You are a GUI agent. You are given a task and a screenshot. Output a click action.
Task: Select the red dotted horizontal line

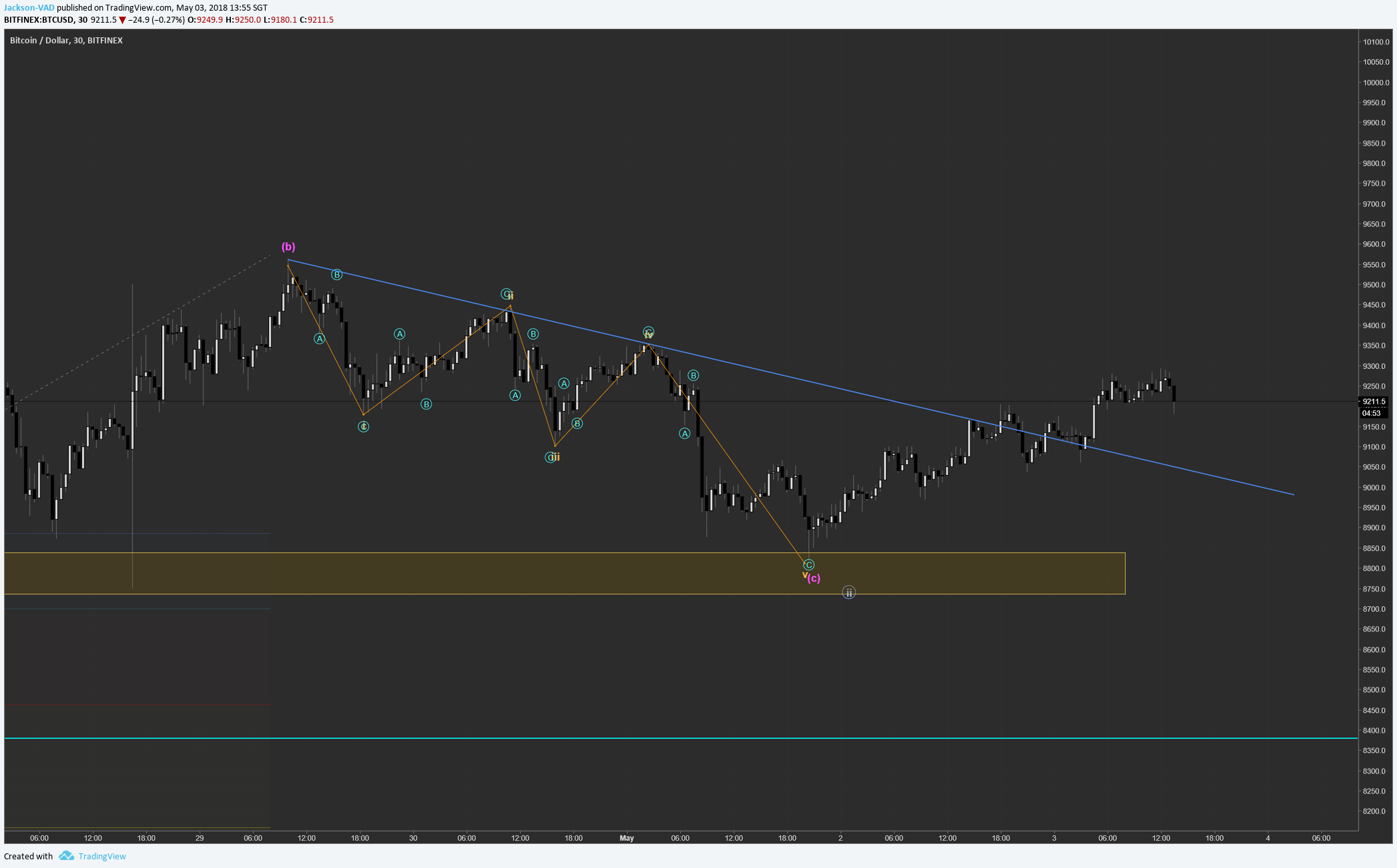(137, 705)
